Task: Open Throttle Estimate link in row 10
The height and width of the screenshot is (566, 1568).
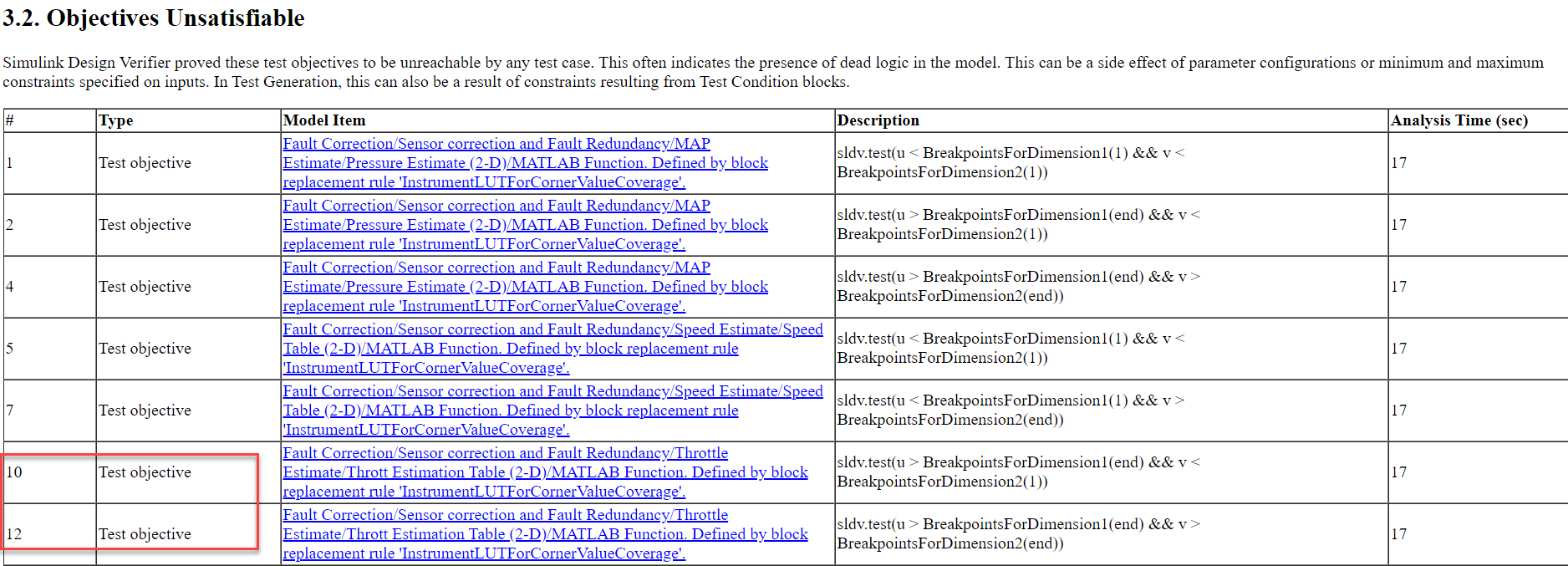Action: (545, 472)
